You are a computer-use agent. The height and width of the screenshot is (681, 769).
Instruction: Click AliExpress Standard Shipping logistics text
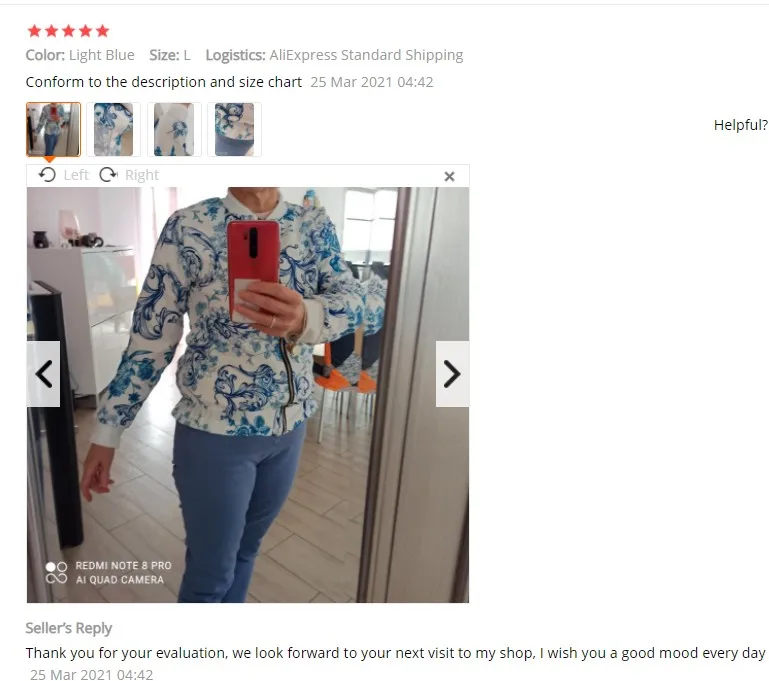pos(366,55)
